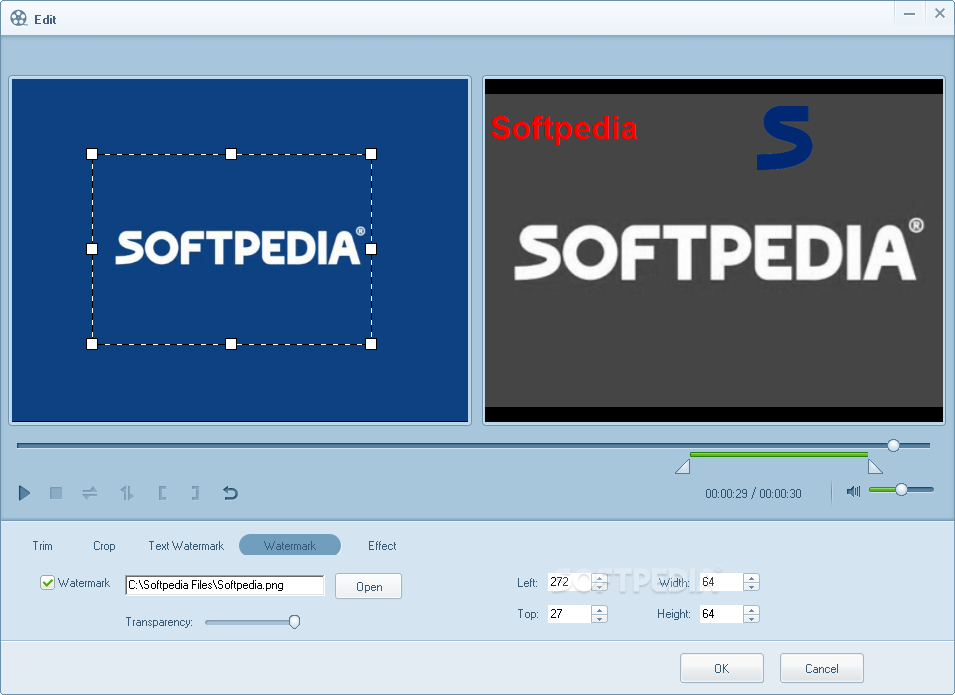This screenshot has height=695, width=955.
Task: Click bottom-left handle of selection box
Action: (x=92, y=344)
